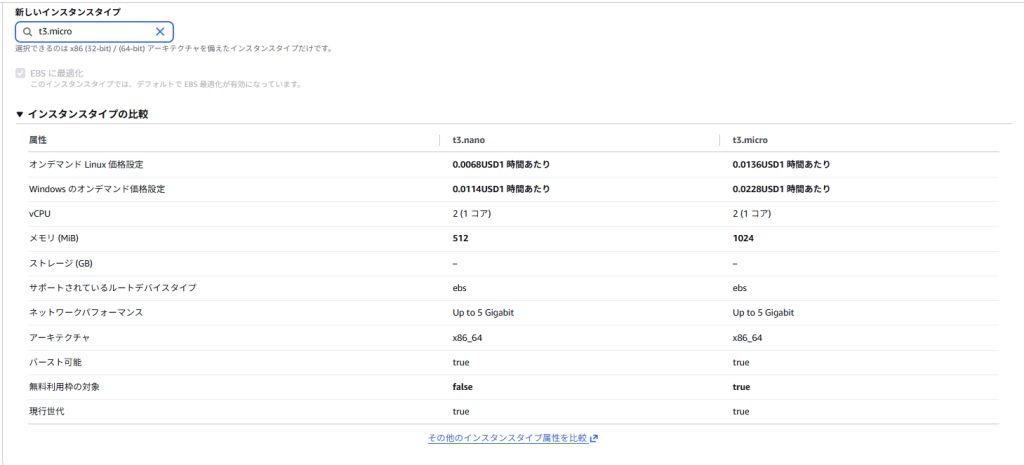
Task: Click the "ネットワークパフォーマンス" row label
Action: click(86, 312)
